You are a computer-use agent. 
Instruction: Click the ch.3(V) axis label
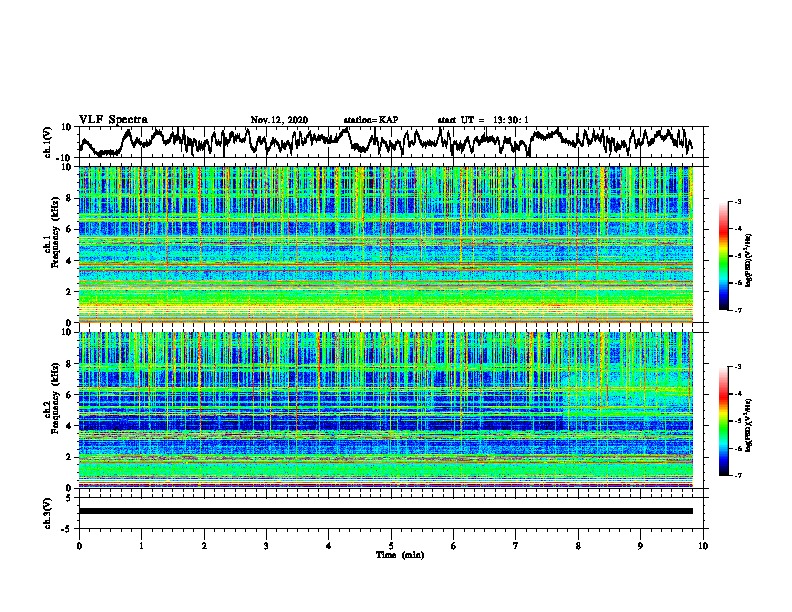[x=48, y=513]
